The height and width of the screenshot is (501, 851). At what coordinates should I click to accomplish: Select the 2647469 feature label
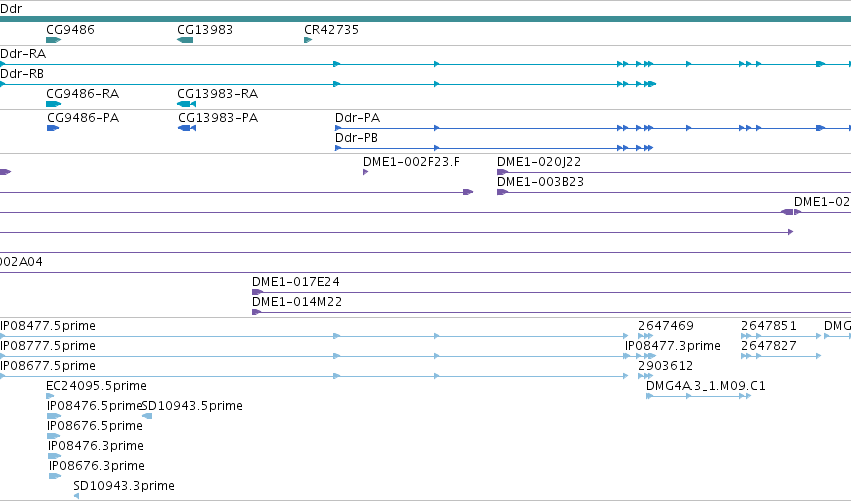point(666,326)
